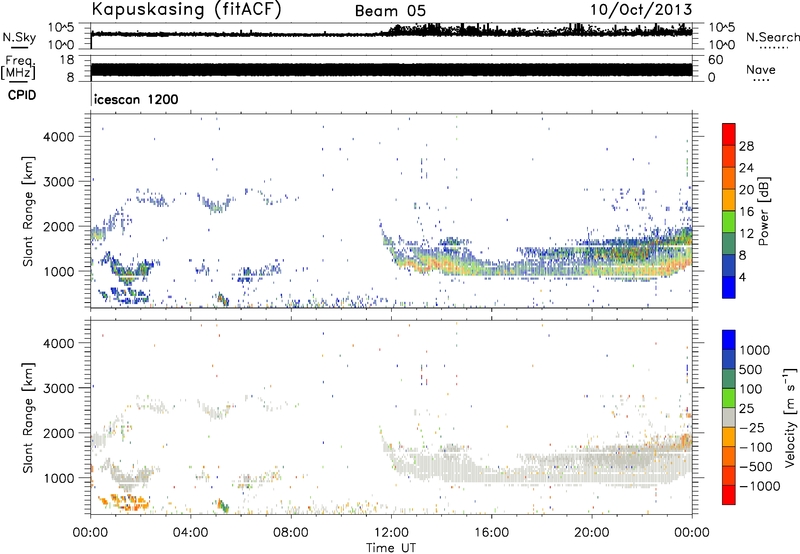800x554 pixels.
Task: Click the "20:00" time tick label
Action: [592, 533]
